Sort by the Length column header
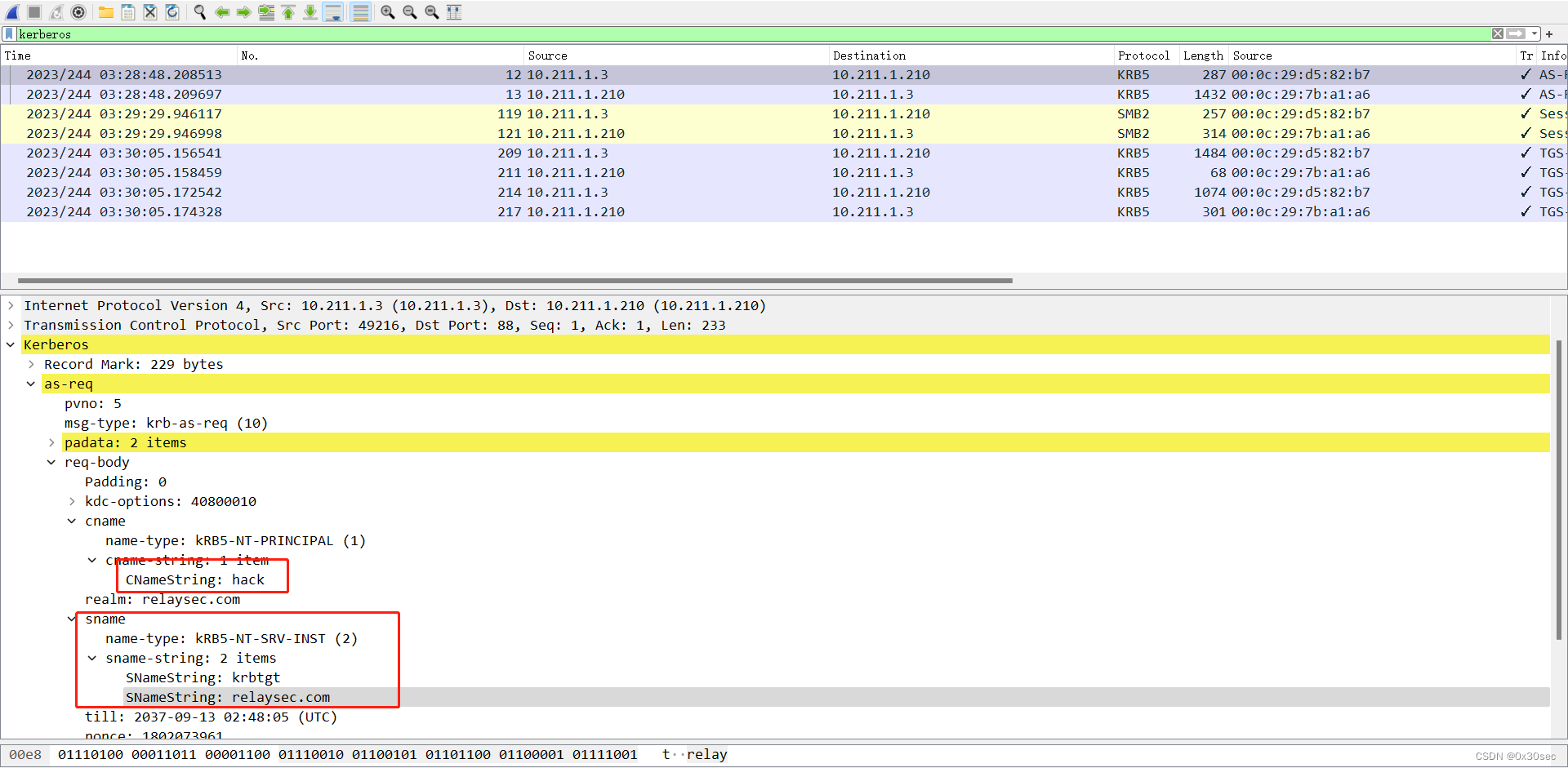The image size is (1568, 768). coord(1204,55)
